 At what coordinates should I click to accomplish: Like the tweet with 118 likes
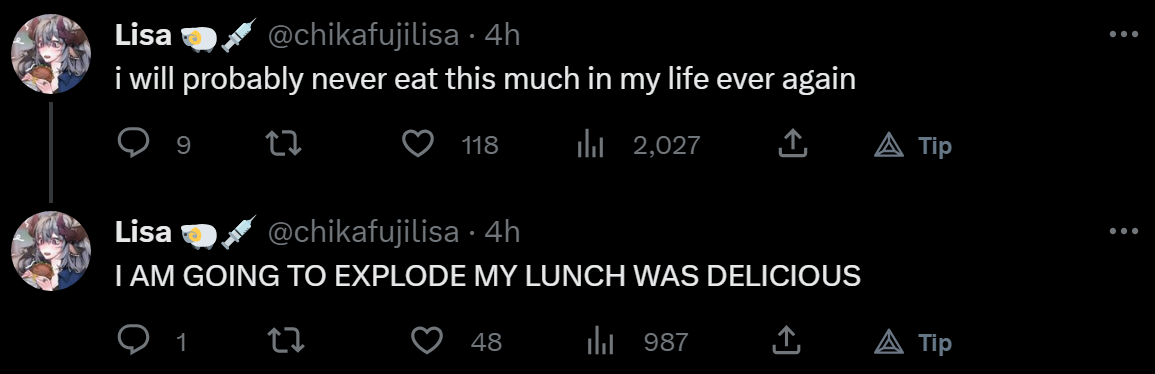pos(419,145)
